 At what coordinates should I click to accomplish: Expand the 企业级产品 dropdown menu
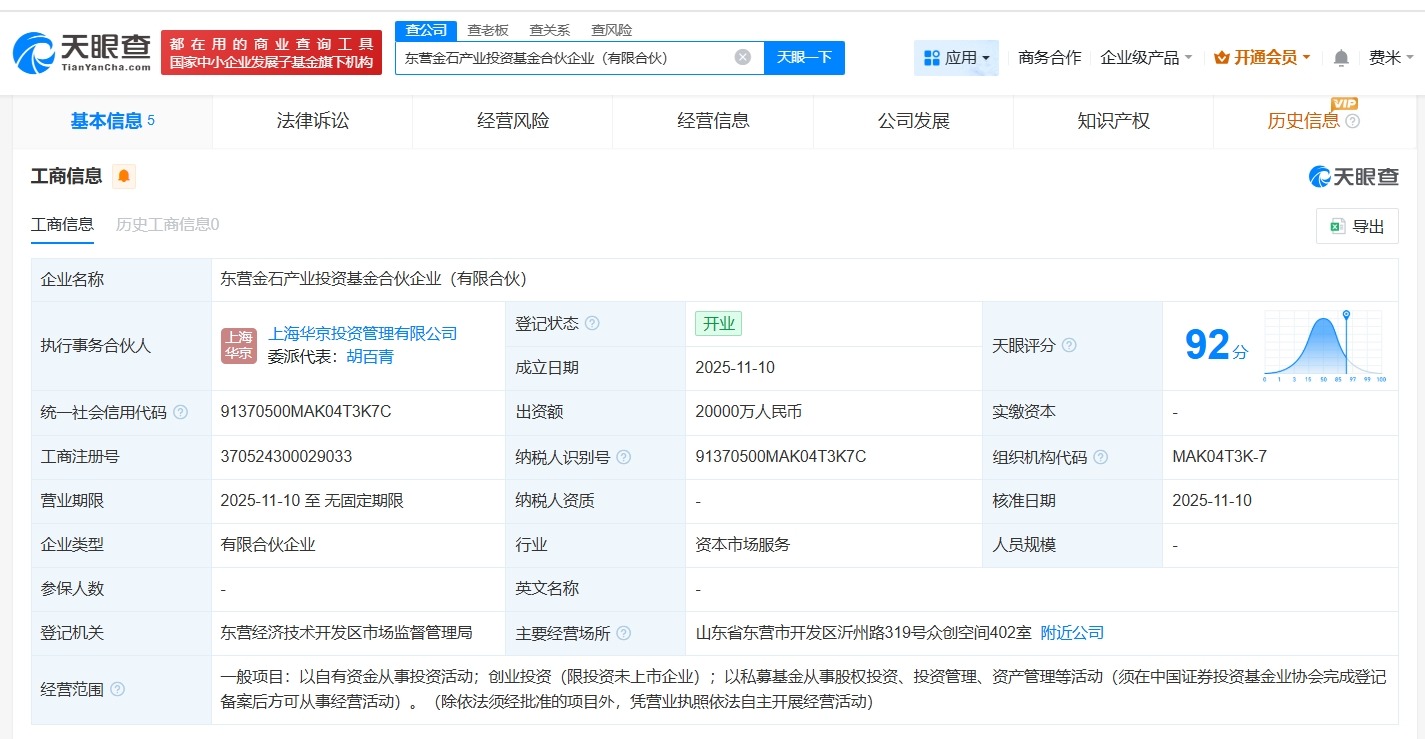click(1146, 58)
